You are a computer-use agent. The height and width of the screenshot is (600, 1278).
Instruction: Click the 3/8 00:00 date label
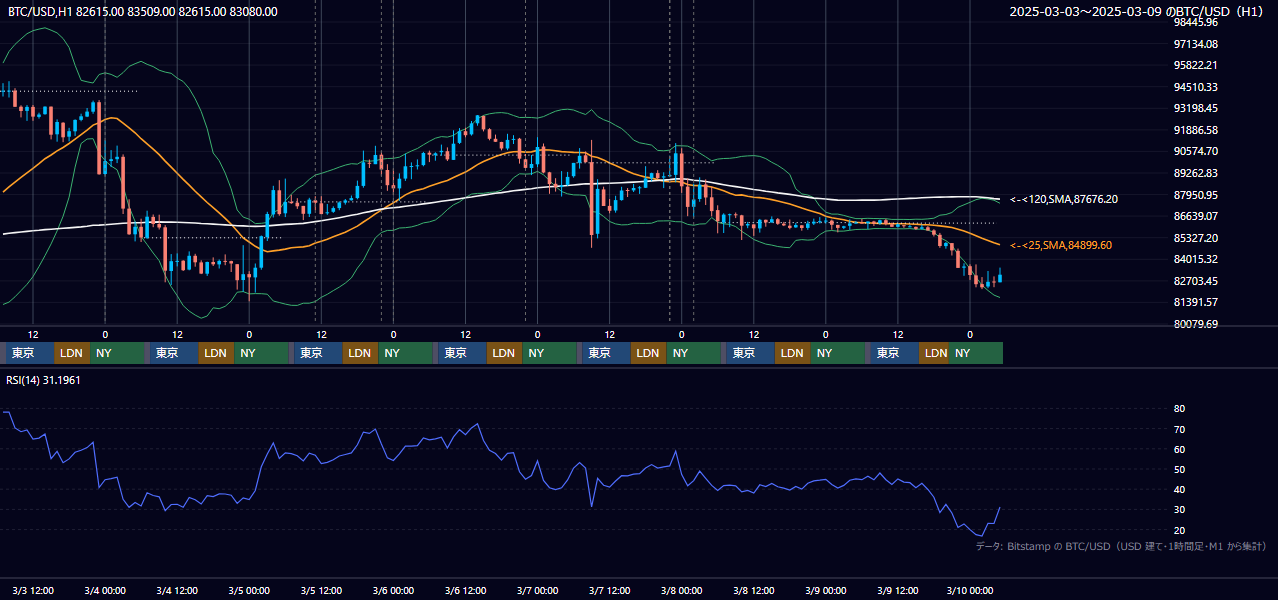(681, 590)
